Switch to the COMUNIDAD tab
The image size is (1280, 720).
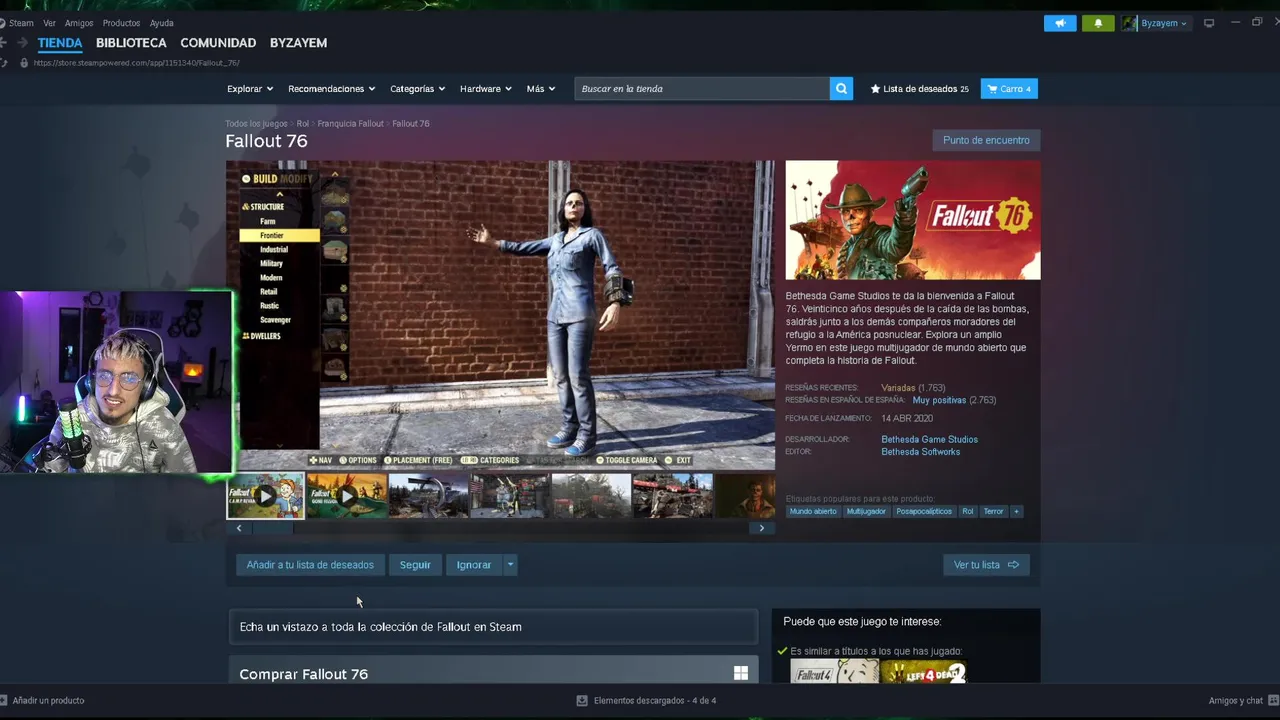(x=218, y=43)
